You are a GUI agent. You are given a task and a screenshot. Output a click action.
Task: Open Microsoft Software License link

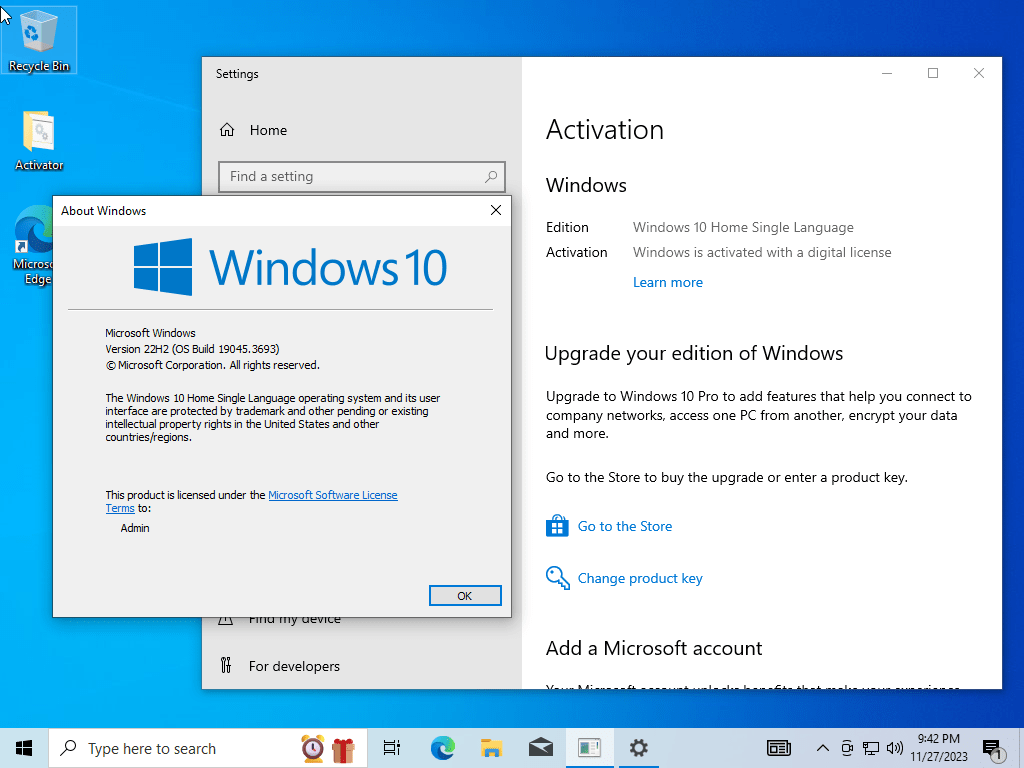click(332, 495)
